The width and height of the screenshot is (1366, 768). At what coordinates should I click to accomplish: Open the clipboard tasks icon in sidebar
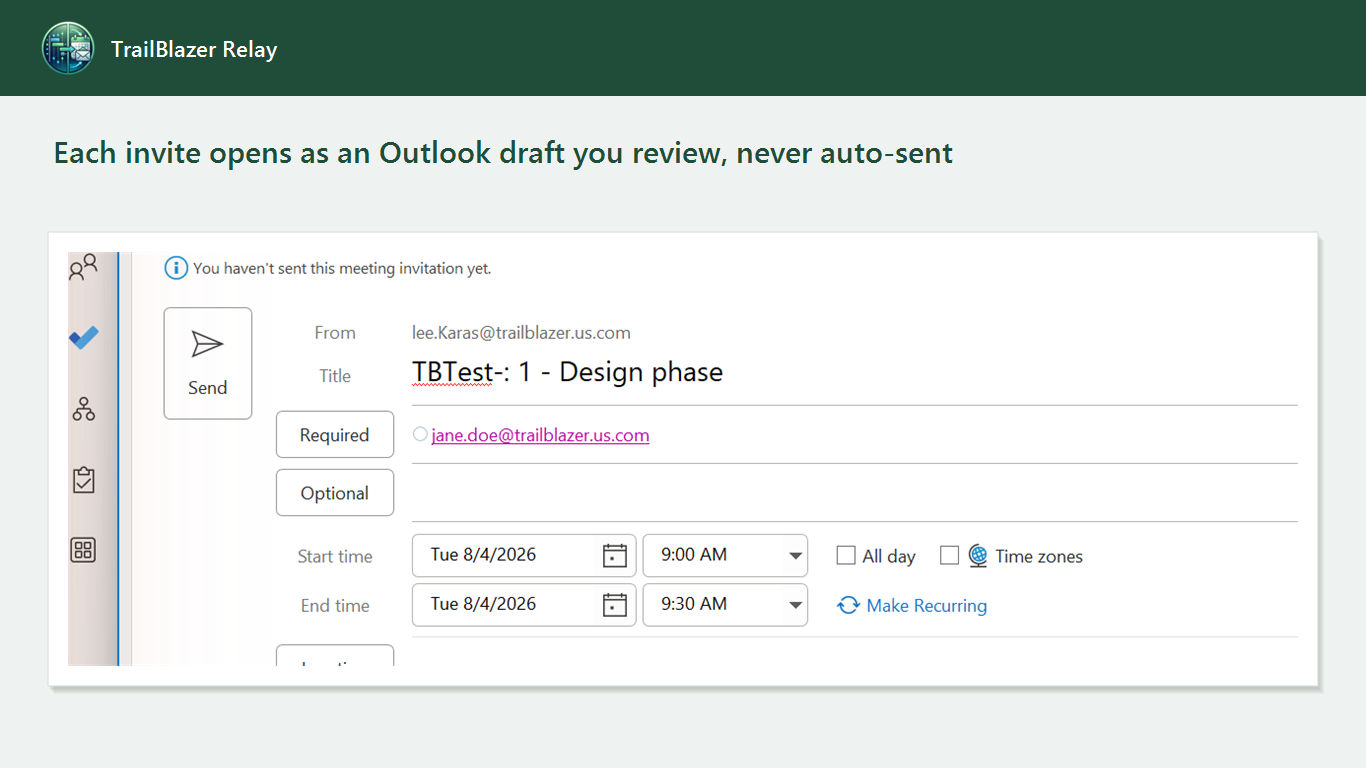pos(84,479)
